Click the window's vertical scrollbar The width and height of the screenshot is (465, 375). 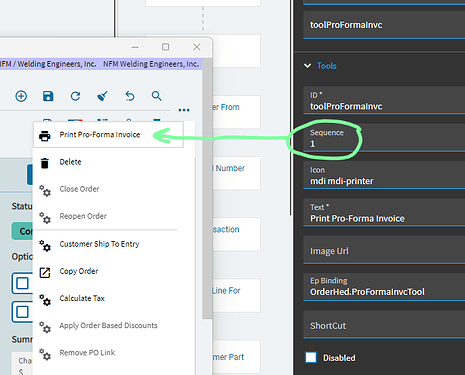pyautogui.click(x=207, y=189)
